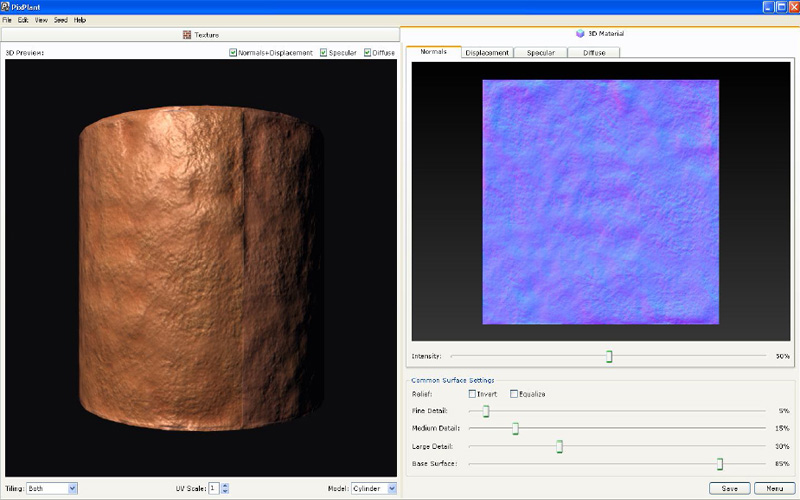
Task: Click the 'Base Surface:' label
Action: pos(434,464)
